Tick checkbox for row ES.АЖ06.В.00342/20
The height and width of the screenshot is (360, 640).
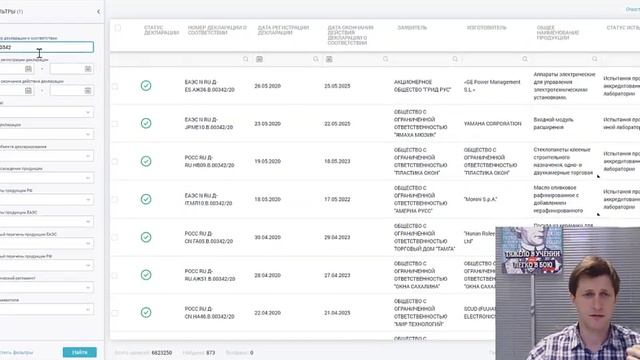point(115,86)
